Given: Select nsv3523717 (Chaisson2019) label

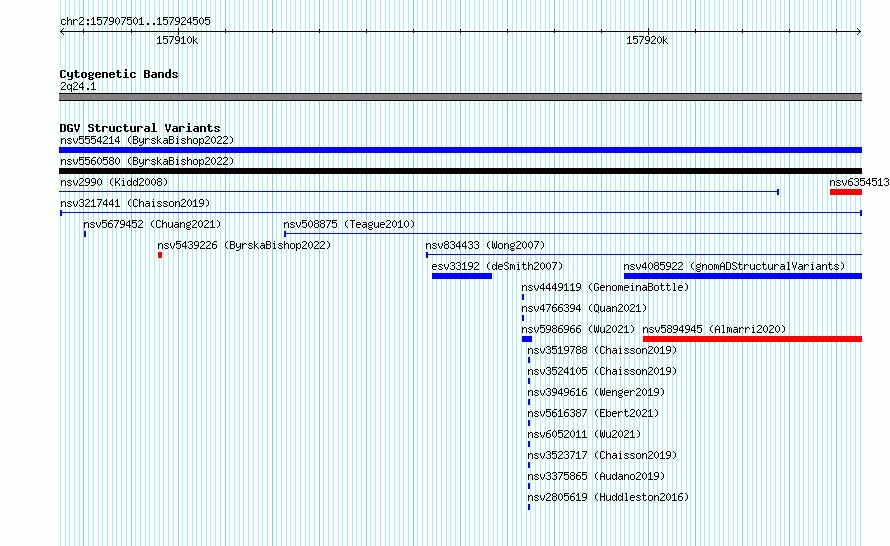Looking at the screenshot, I should pos(602,455).
